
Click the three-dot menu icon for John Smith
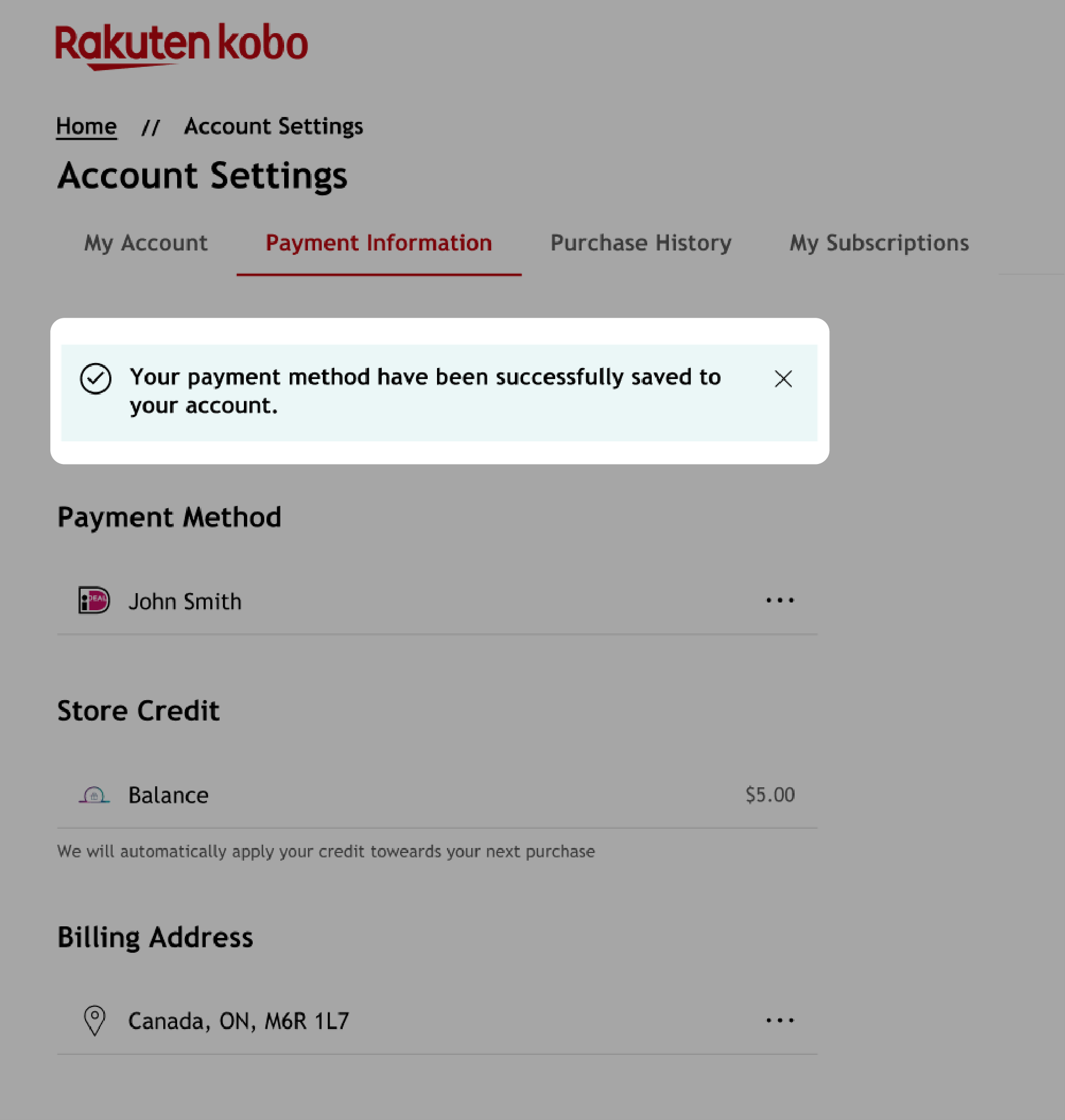(x=780, y=600)
